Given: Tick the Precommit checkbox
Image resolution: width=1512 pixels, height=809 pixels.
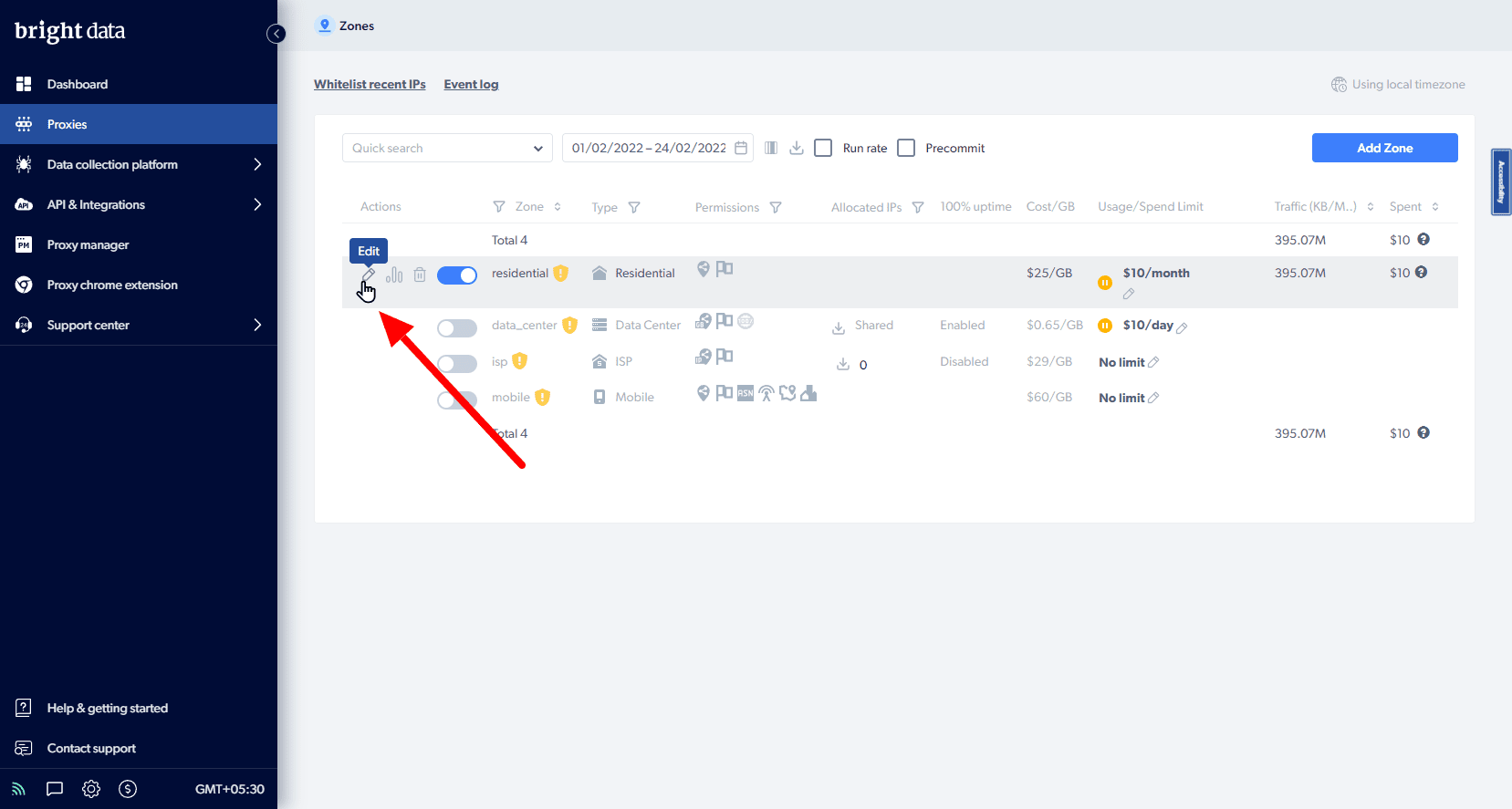Looking at the screenshot, I should click(906, 148).
